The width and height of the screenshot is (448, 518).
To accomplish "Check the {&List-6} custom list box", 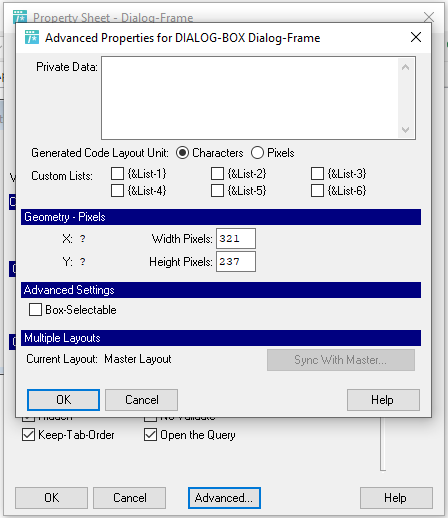I will coord(317,191).
